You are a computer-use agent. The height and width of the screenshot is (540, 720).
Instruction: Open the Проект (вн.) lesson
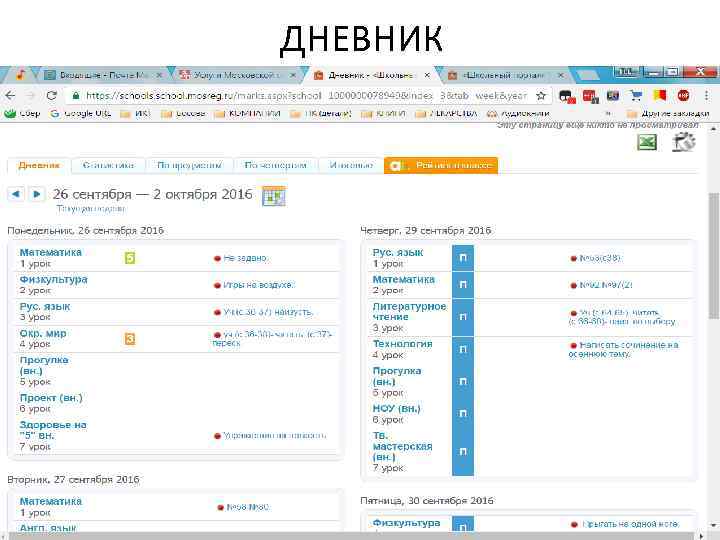click(x=51, y=398)
